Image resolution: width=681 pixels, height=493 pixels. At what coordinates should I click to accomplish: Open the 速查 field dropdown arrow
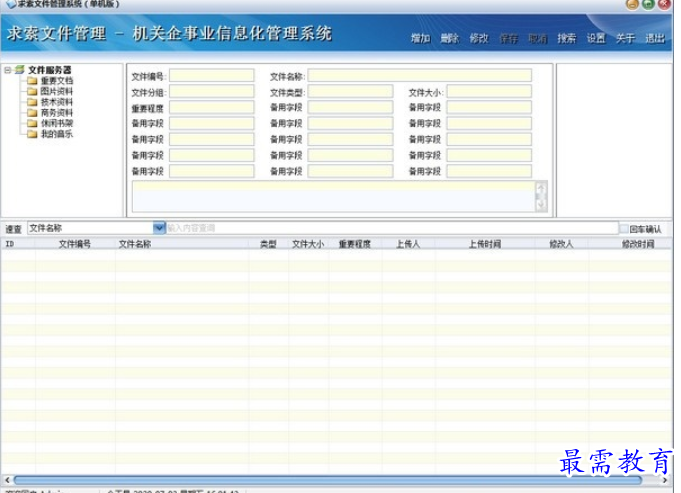[159, 228]
